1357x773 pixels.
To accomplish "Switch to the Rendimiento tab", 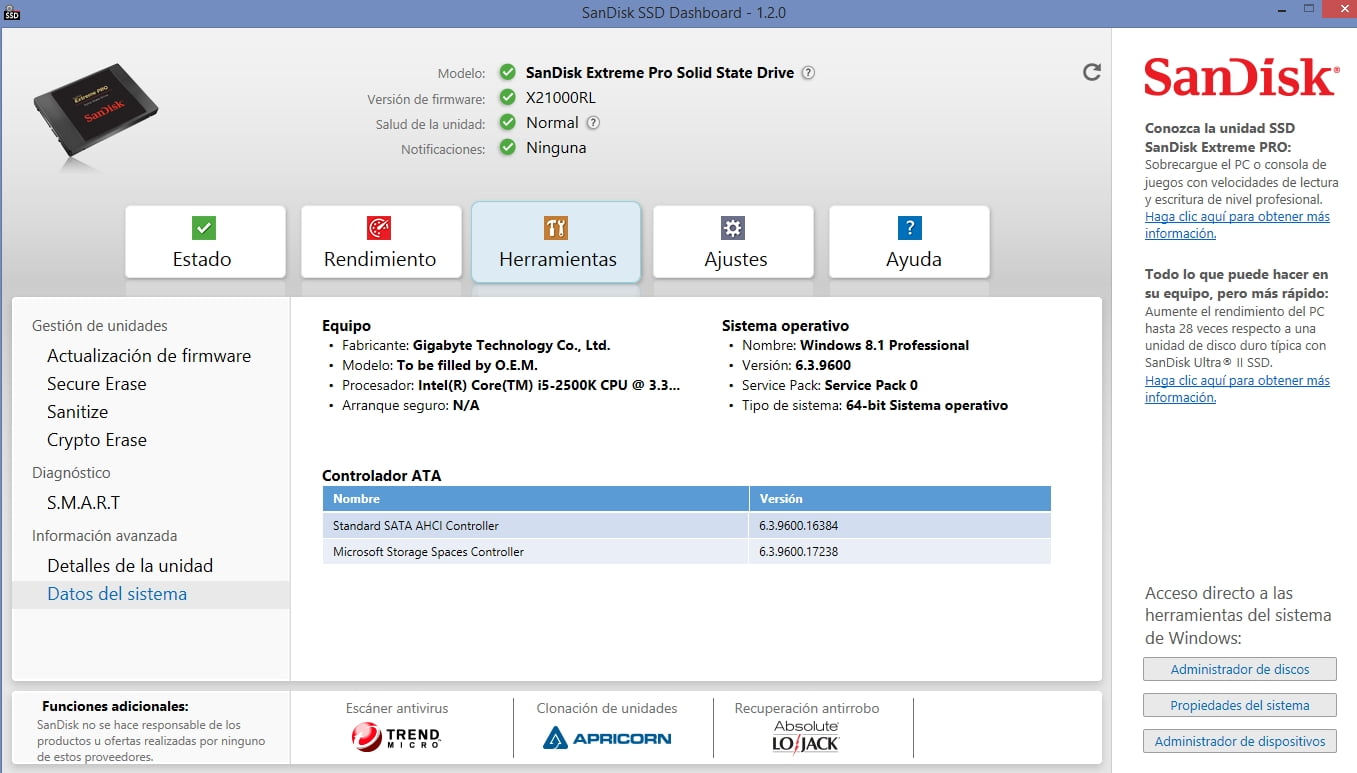I will coord(381,242).
